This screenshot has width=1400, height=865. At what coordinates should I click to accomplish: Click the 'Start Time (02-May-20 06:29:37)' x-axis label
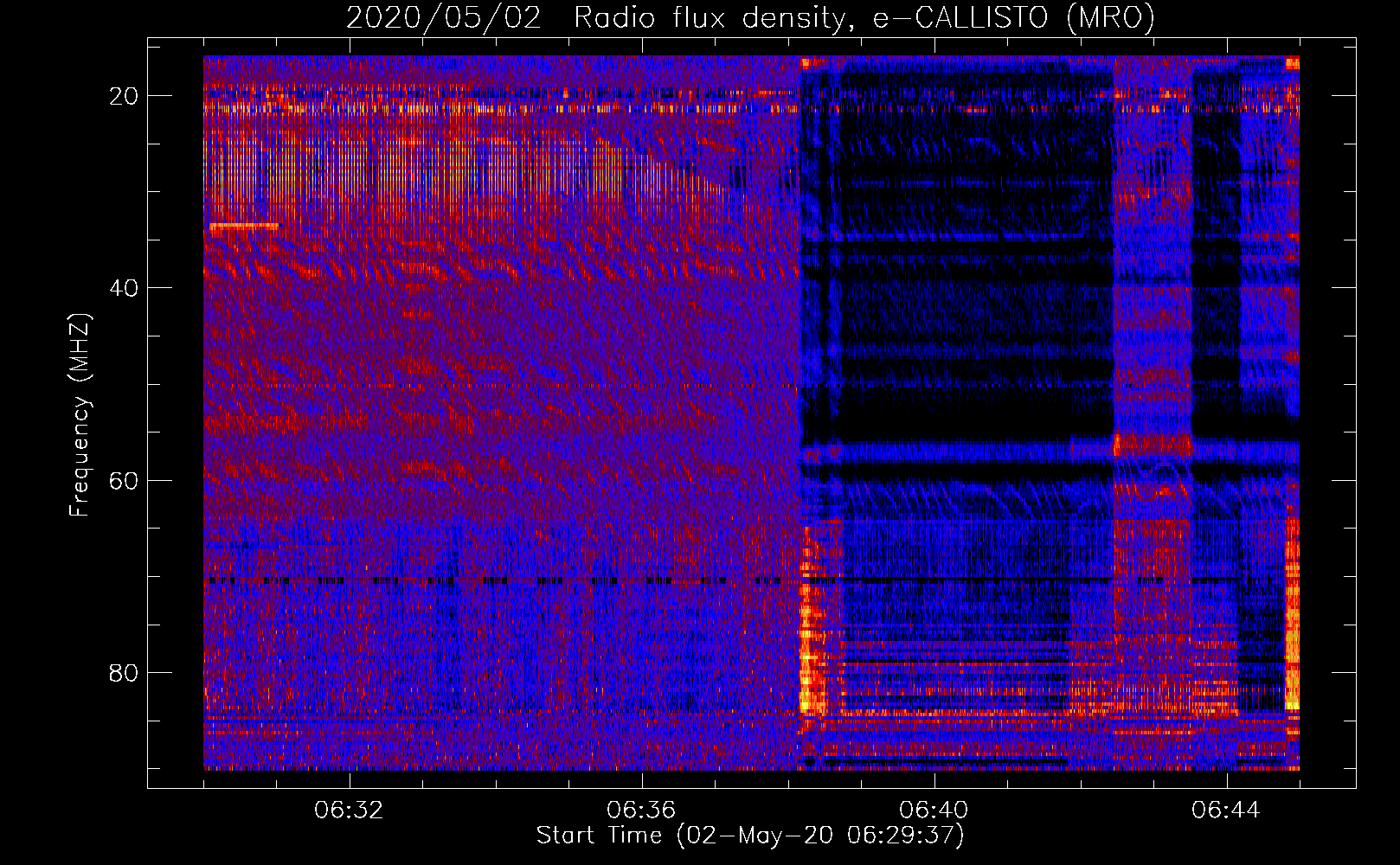click(x=750, y=836)
